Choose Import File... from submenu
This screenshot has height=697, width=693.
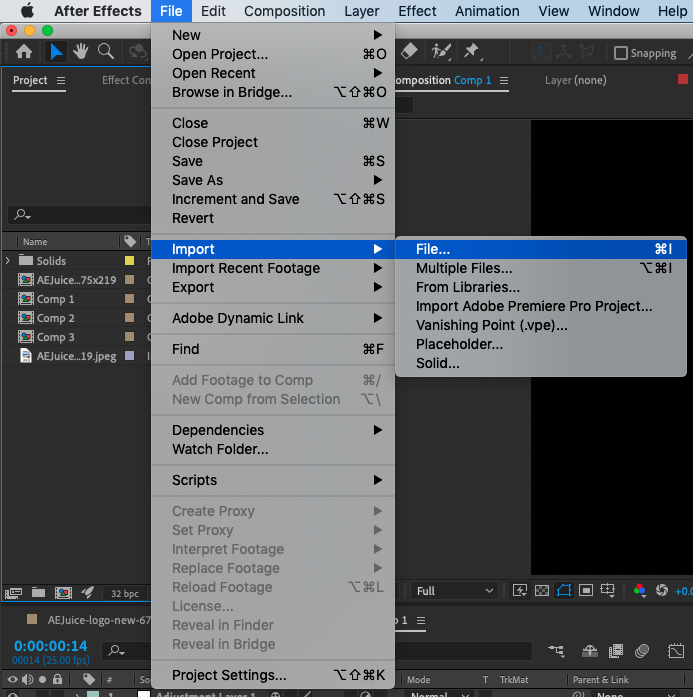tap(541, 249)
